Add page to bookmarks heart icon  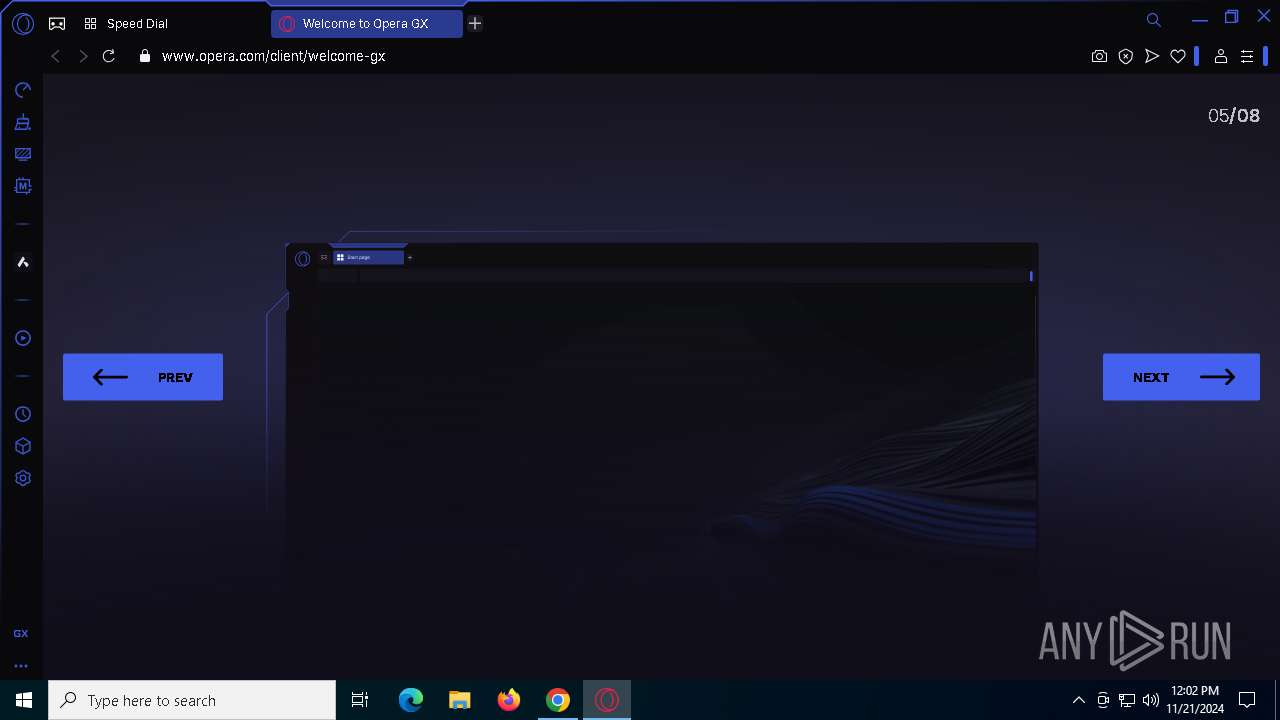point(1178,56)
